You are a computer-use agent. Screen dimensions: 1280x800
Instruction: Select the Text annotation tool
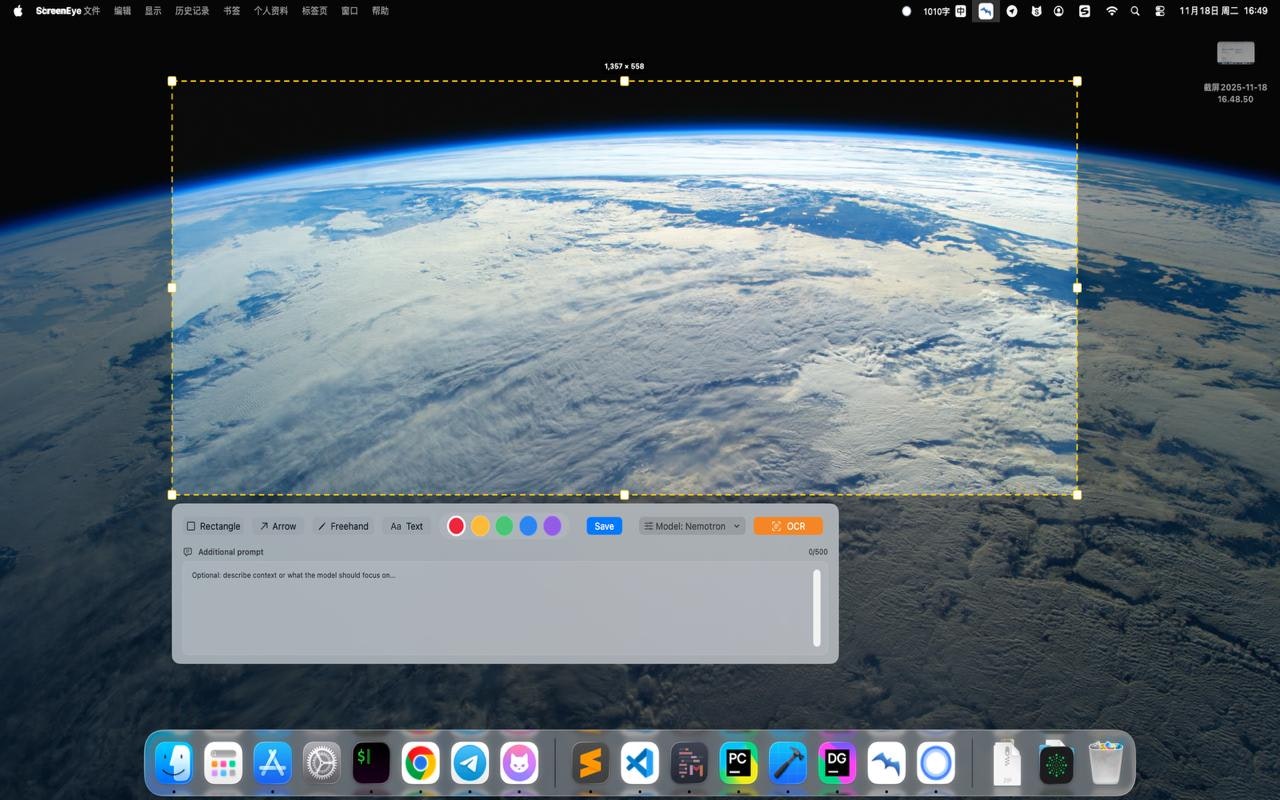406,526
